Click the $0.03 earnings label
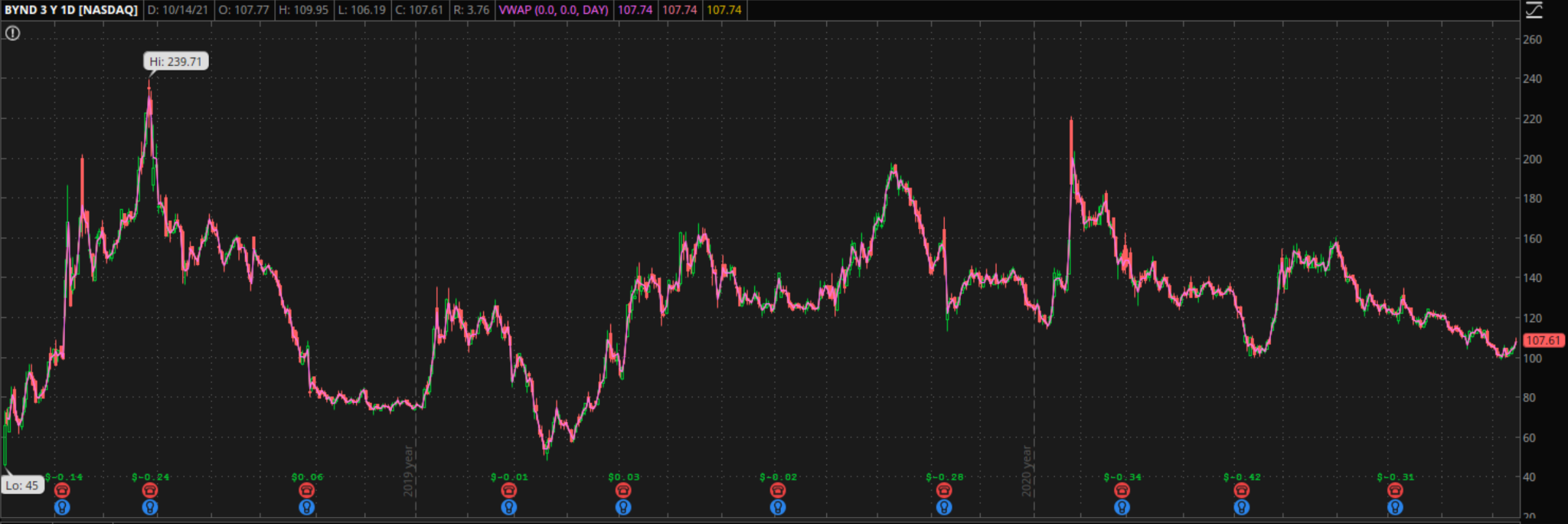The height and width of the screenshot is (524, 1568). click(624, 477)
